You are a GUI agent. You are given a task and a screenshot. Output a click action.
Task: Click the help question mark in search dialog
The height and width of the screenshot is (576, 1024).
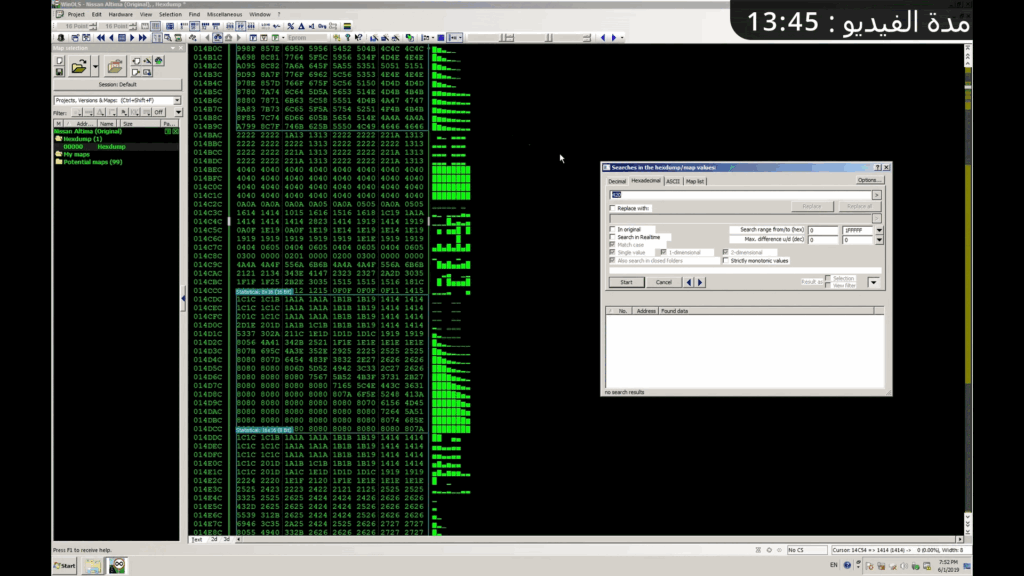(877, 167)
